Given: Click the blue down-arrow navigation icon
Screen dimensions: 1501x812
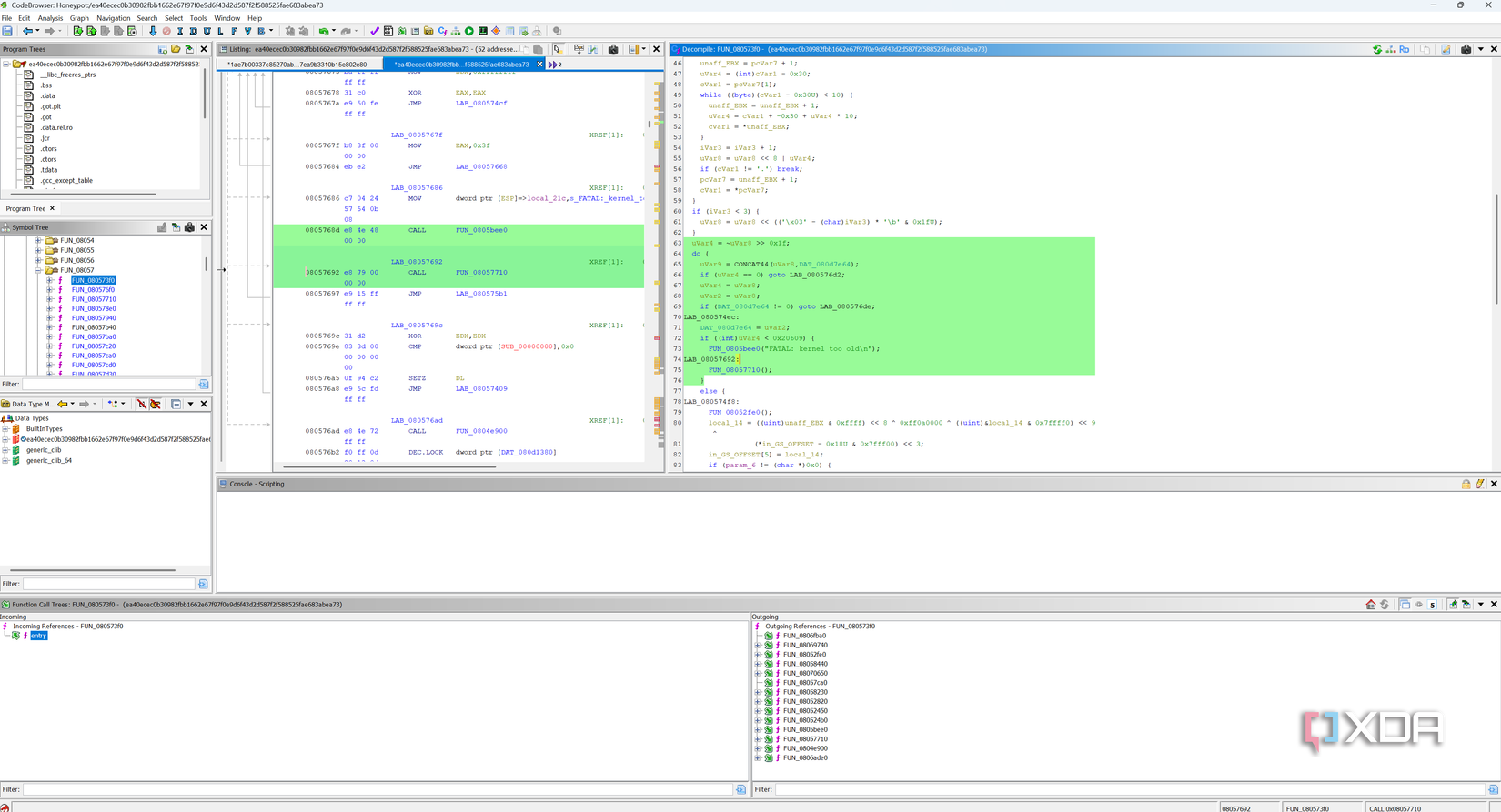Looking at the screenshot, I should [x=153, y=31].
